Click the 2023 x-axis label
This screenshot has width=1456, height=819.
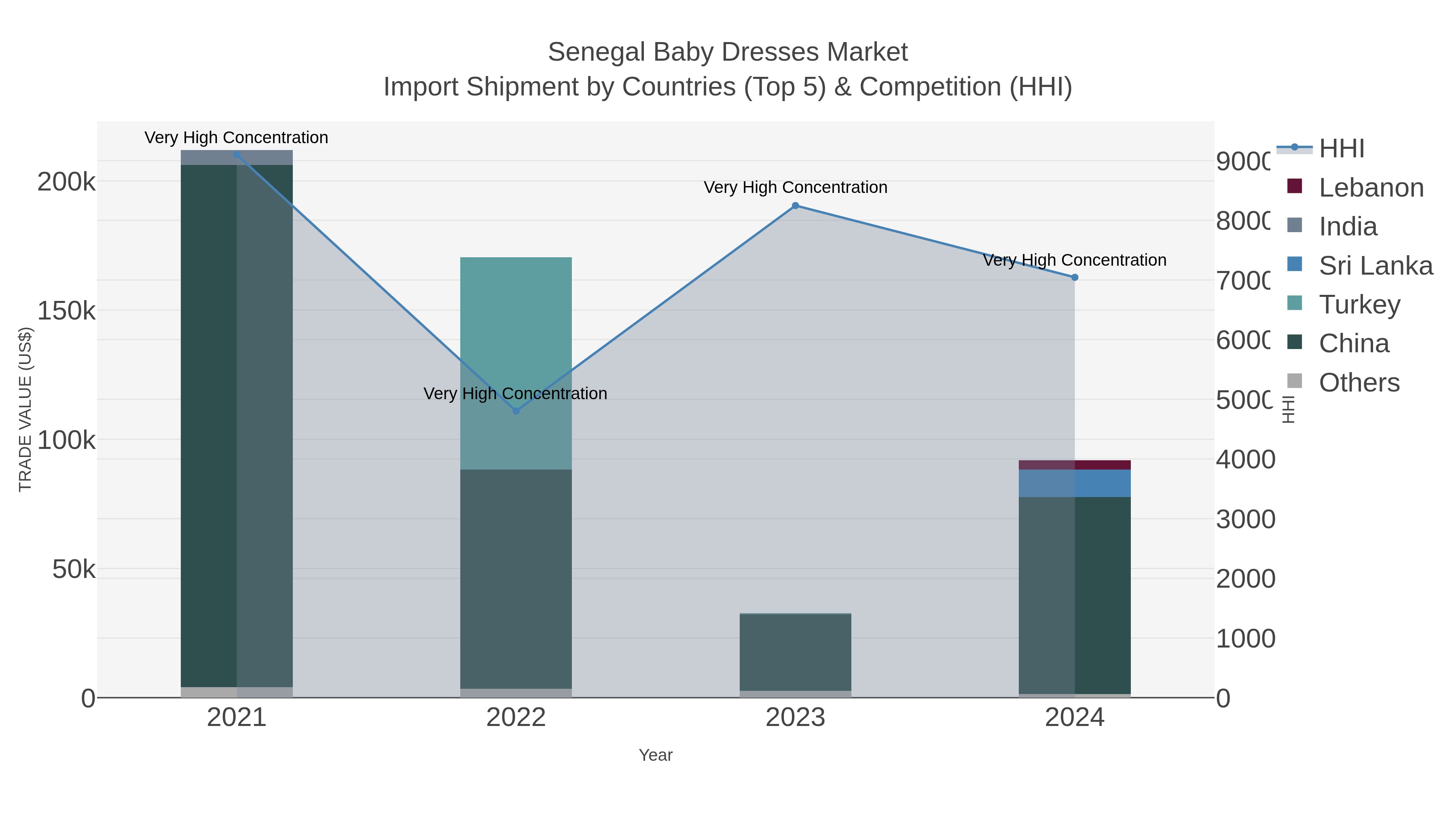pyautogui.click(x=795, y=718)
